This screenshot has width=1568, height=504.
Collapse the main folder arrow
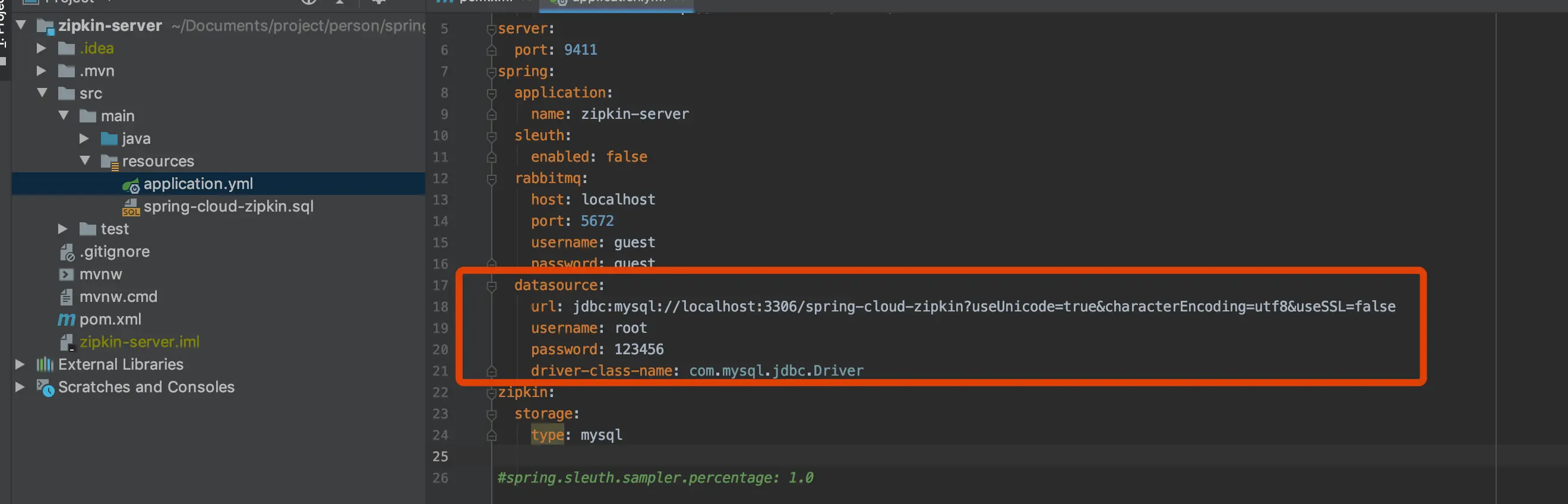coord(64,116)
